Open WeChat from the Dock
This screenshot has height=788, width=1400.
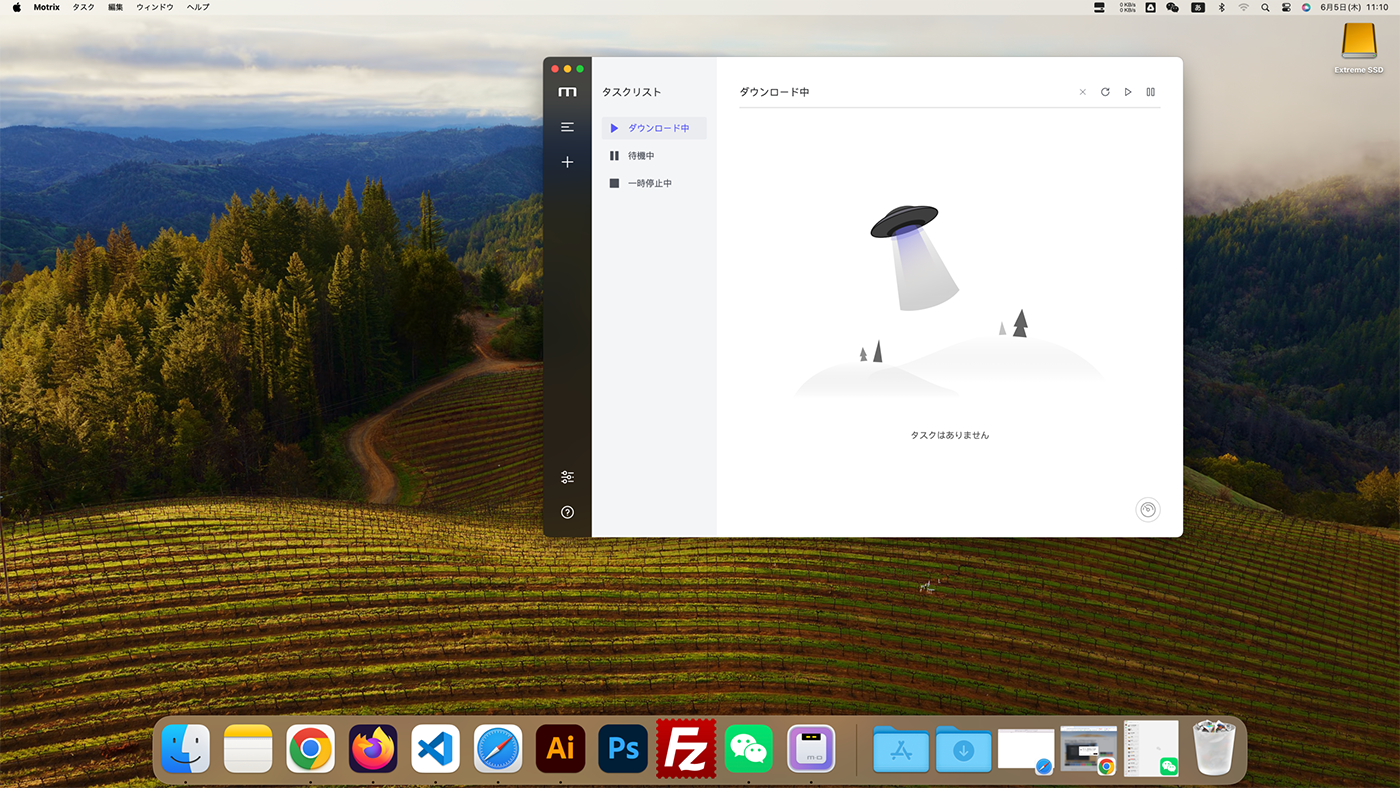pos(748,747)
